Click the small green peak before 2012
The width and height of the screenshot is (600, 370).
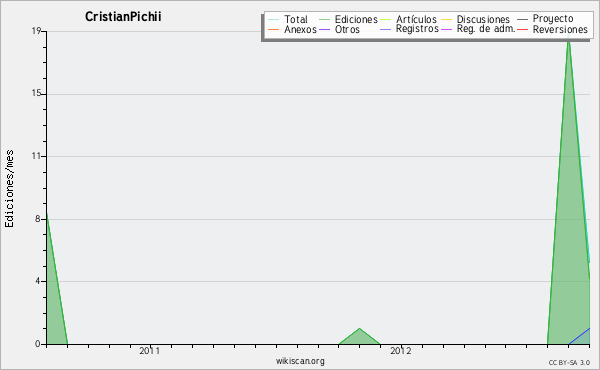pos(359,337)
